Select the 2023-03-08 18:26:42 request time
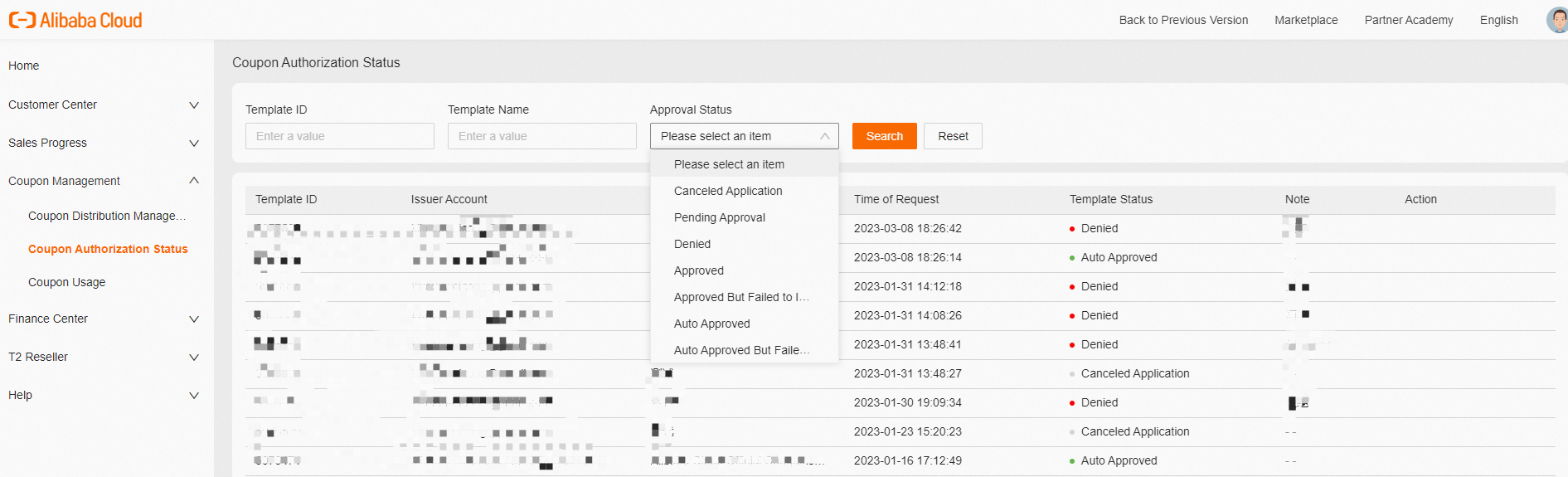The width and height of the screenshot is (1568, 477). tap(908, 228)
